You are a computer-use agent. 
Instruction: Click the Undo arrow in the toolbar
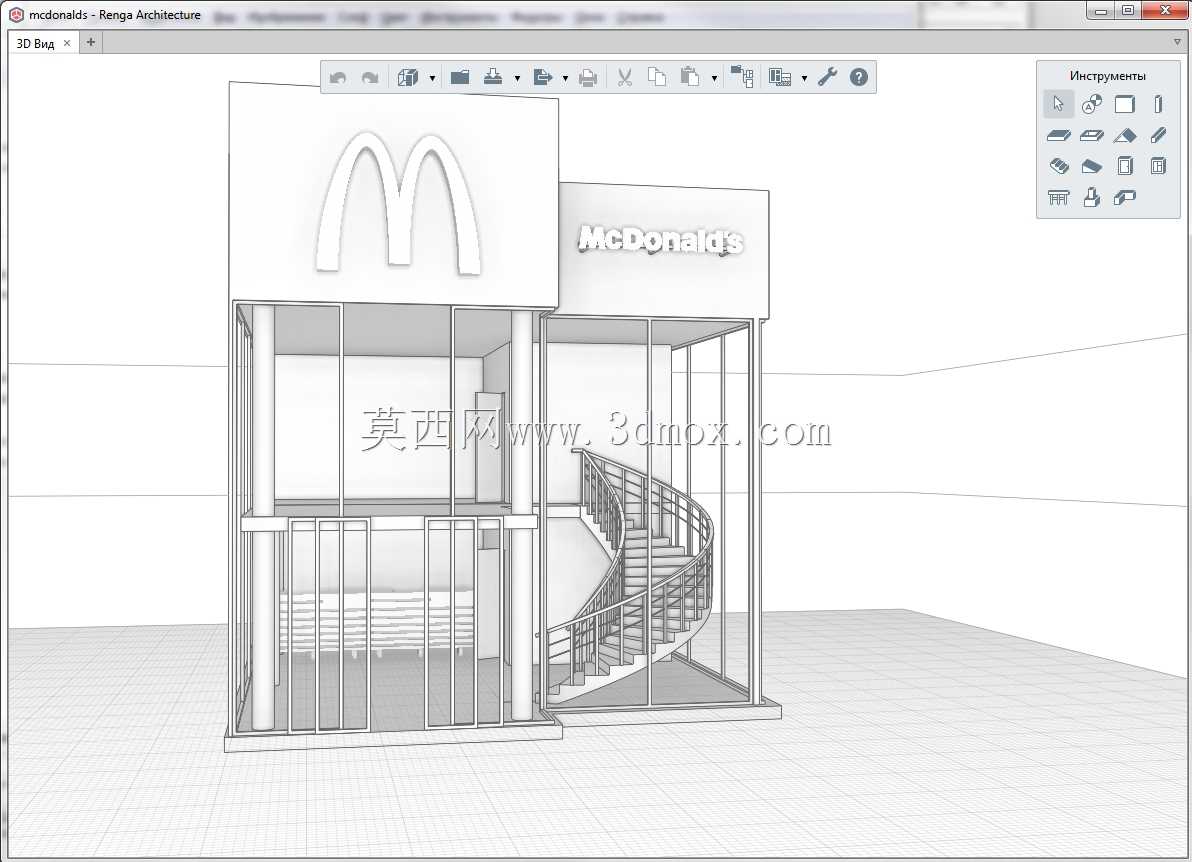(338, 78)
